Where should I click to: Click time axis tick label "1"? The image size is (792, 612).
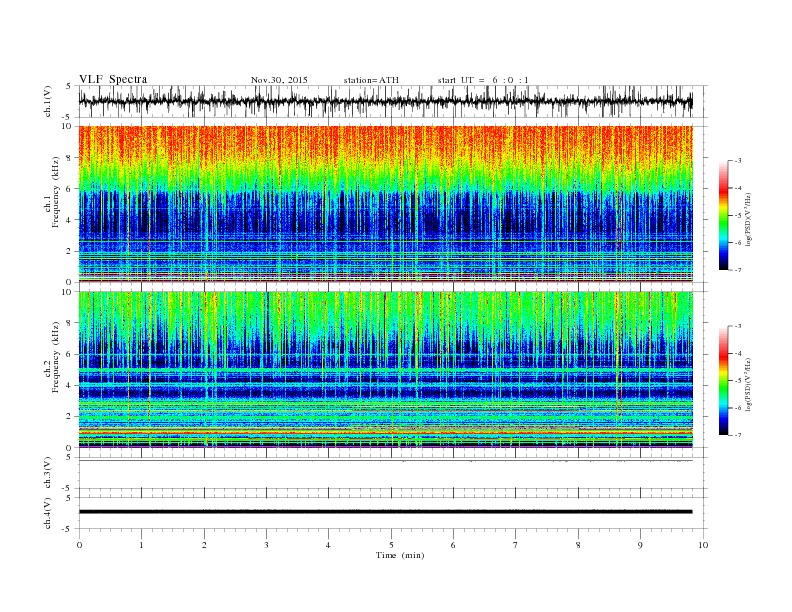141,545
